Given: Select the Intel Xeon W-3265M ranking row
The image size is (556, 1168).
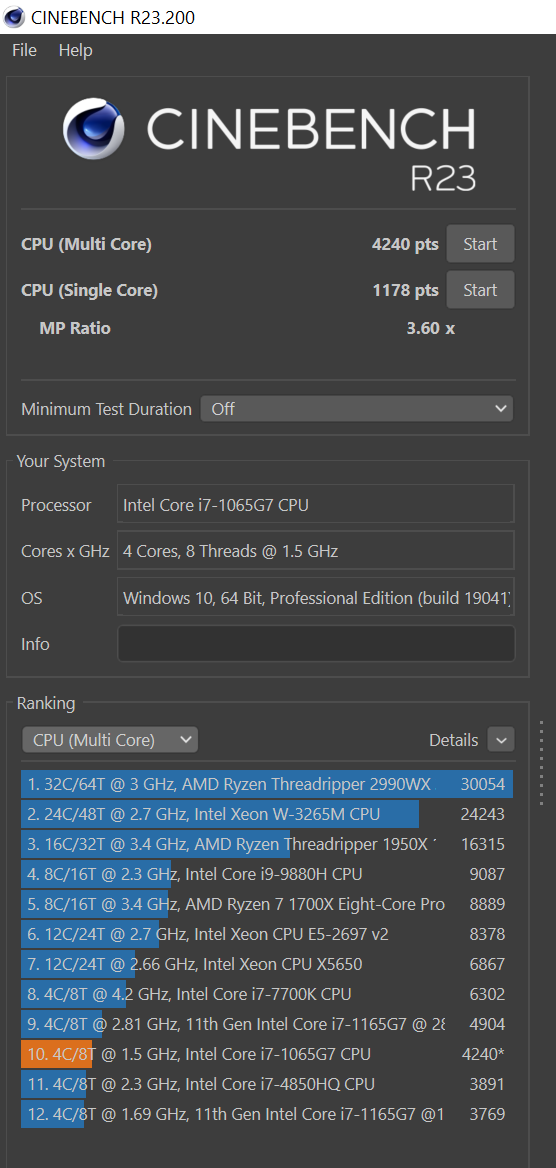Looking at the screenshot, I should point(267,814).
